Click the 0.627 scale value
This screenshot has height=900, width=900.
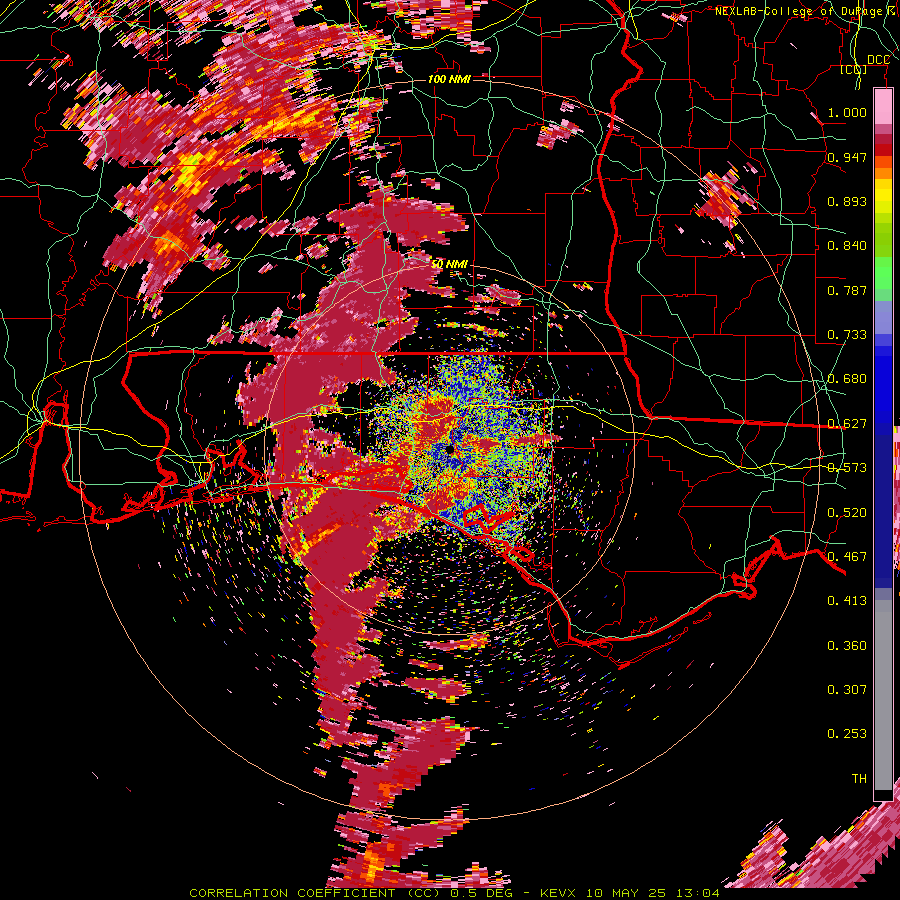(x=847, y=423)
